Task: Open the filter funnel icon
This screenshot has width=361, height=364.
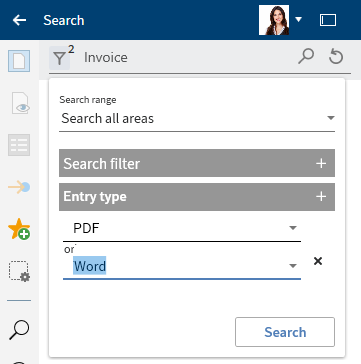Action: click(60, 58)
